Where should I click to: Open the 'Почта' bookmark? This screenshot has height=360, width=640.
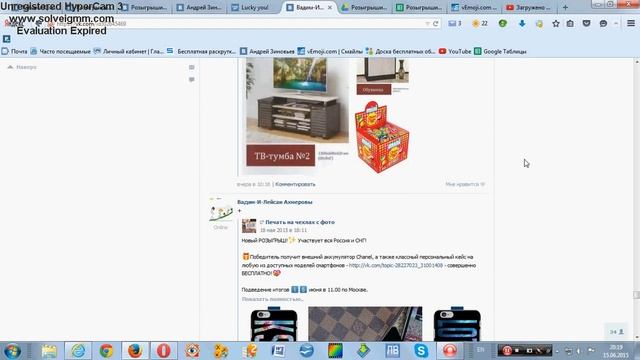(15, 51)
